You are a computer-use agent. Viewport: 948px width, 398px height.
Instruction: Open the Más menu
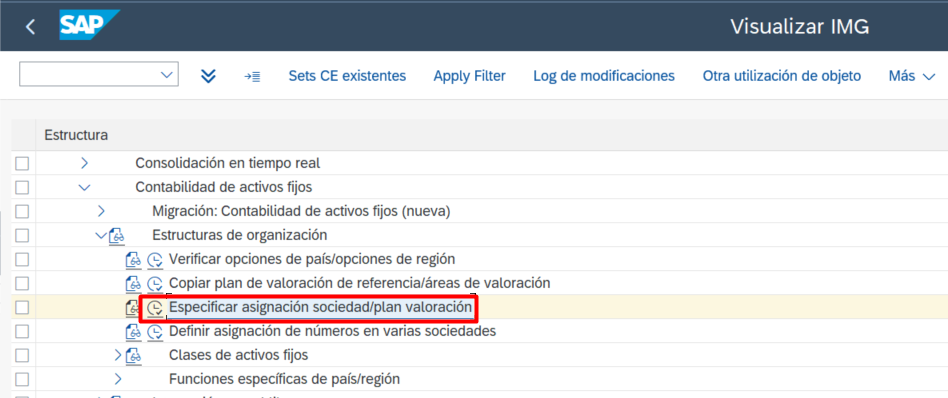(912, 76)
